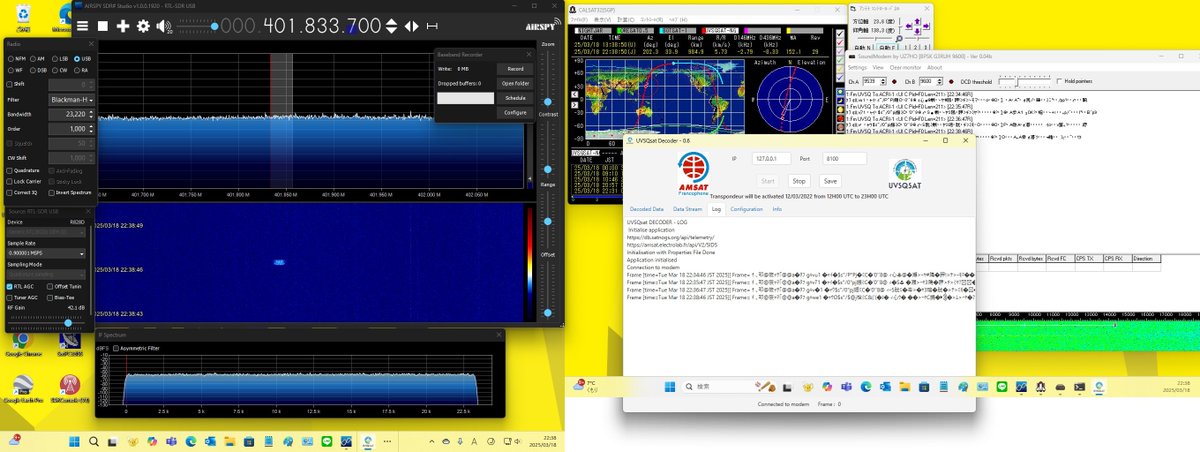Switch to the Data Stream tab

(x=687, y=209)
